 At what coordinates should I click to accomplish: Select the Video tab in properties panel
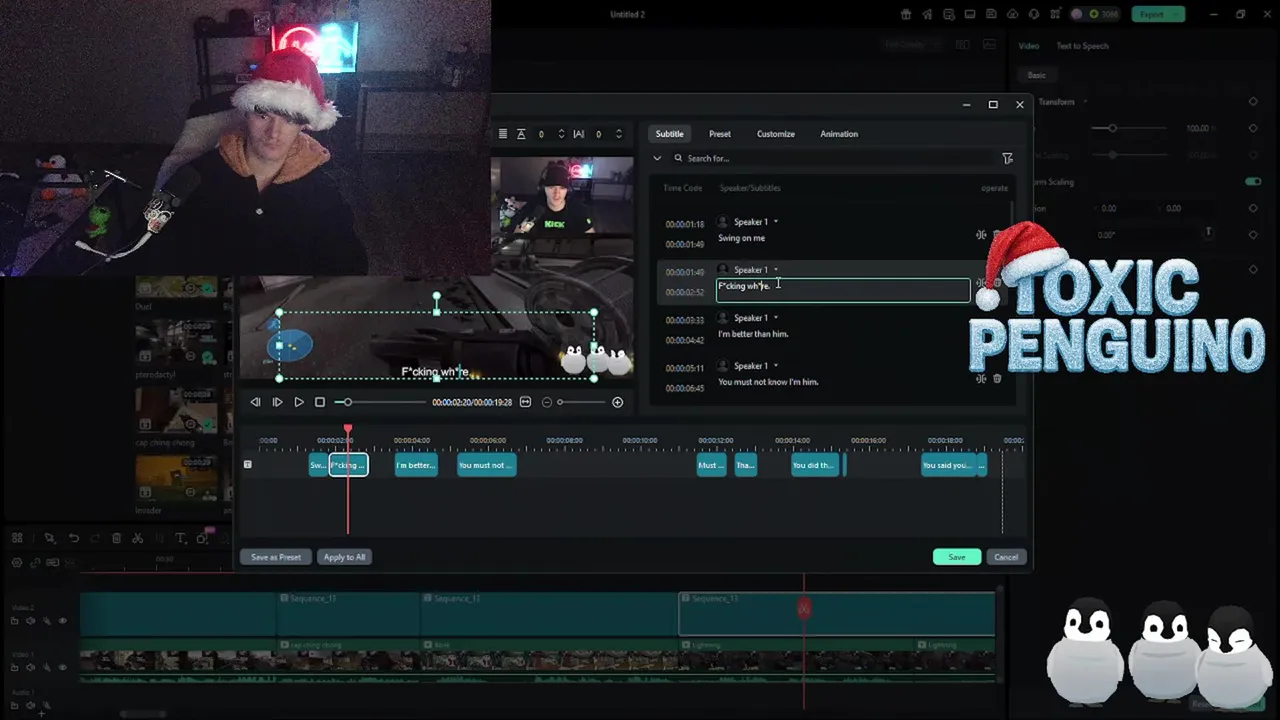point(1029,46)
